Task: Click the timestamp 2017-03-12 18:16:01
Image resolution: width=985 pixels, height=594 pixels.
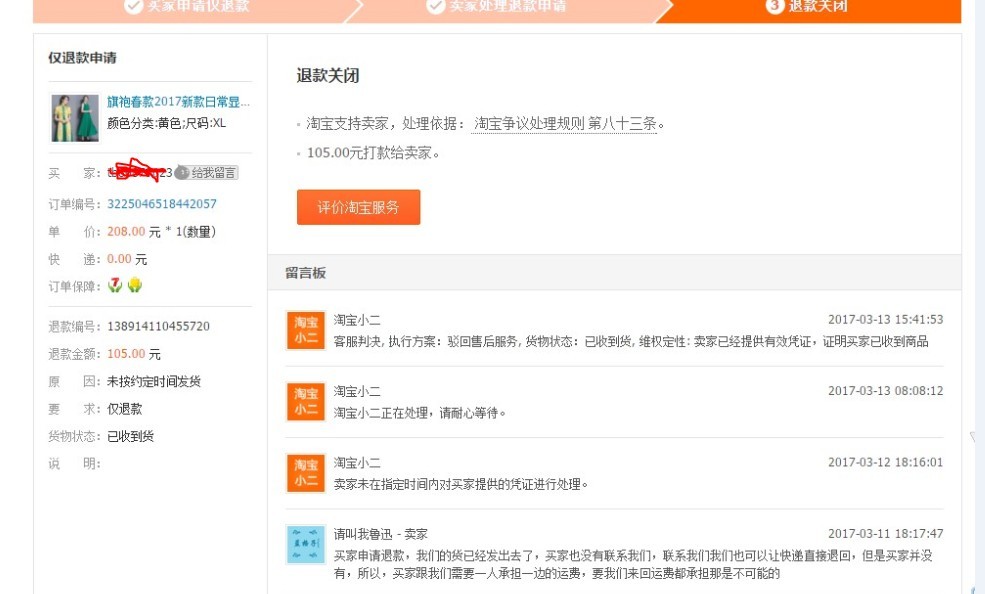Action: 886,462
